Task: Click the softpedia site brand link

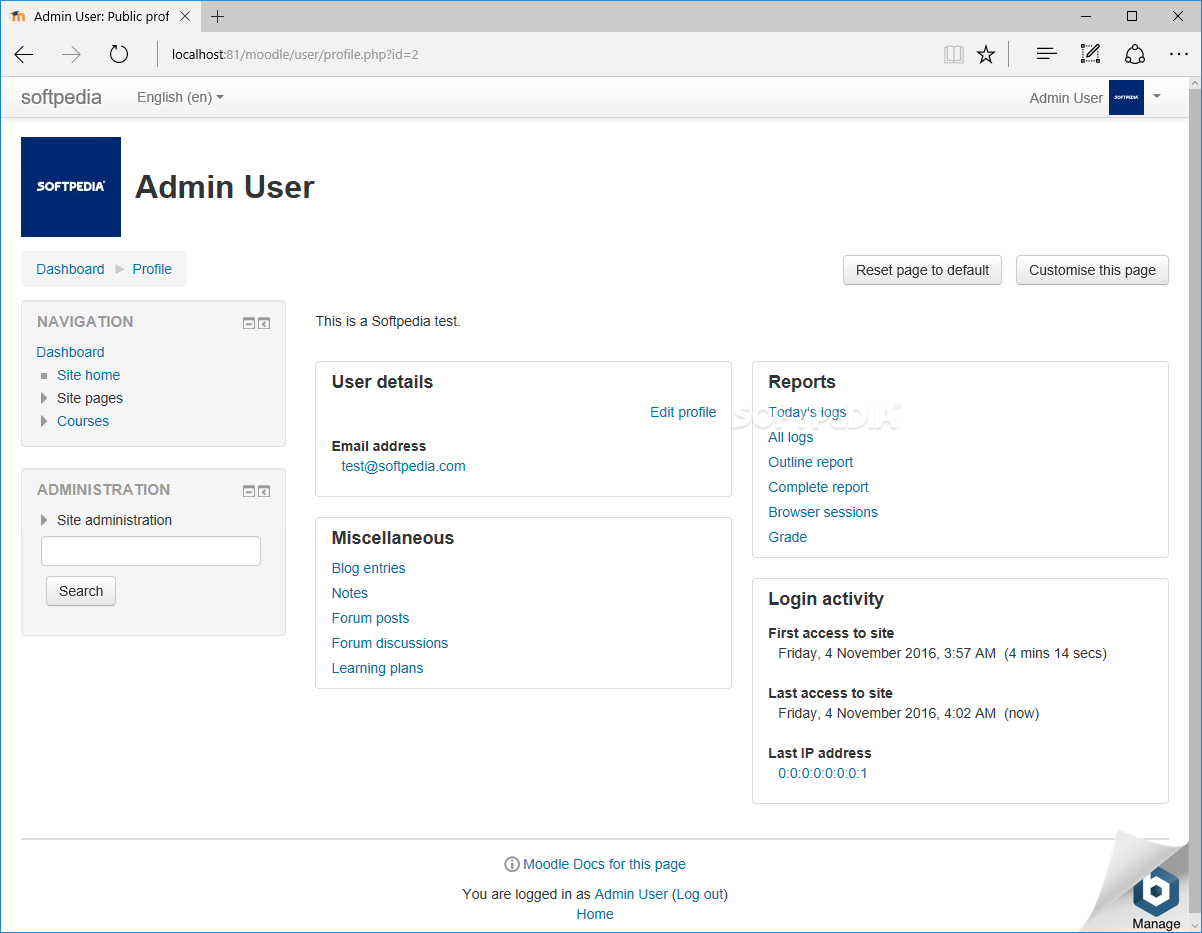Action: (61, 97)
